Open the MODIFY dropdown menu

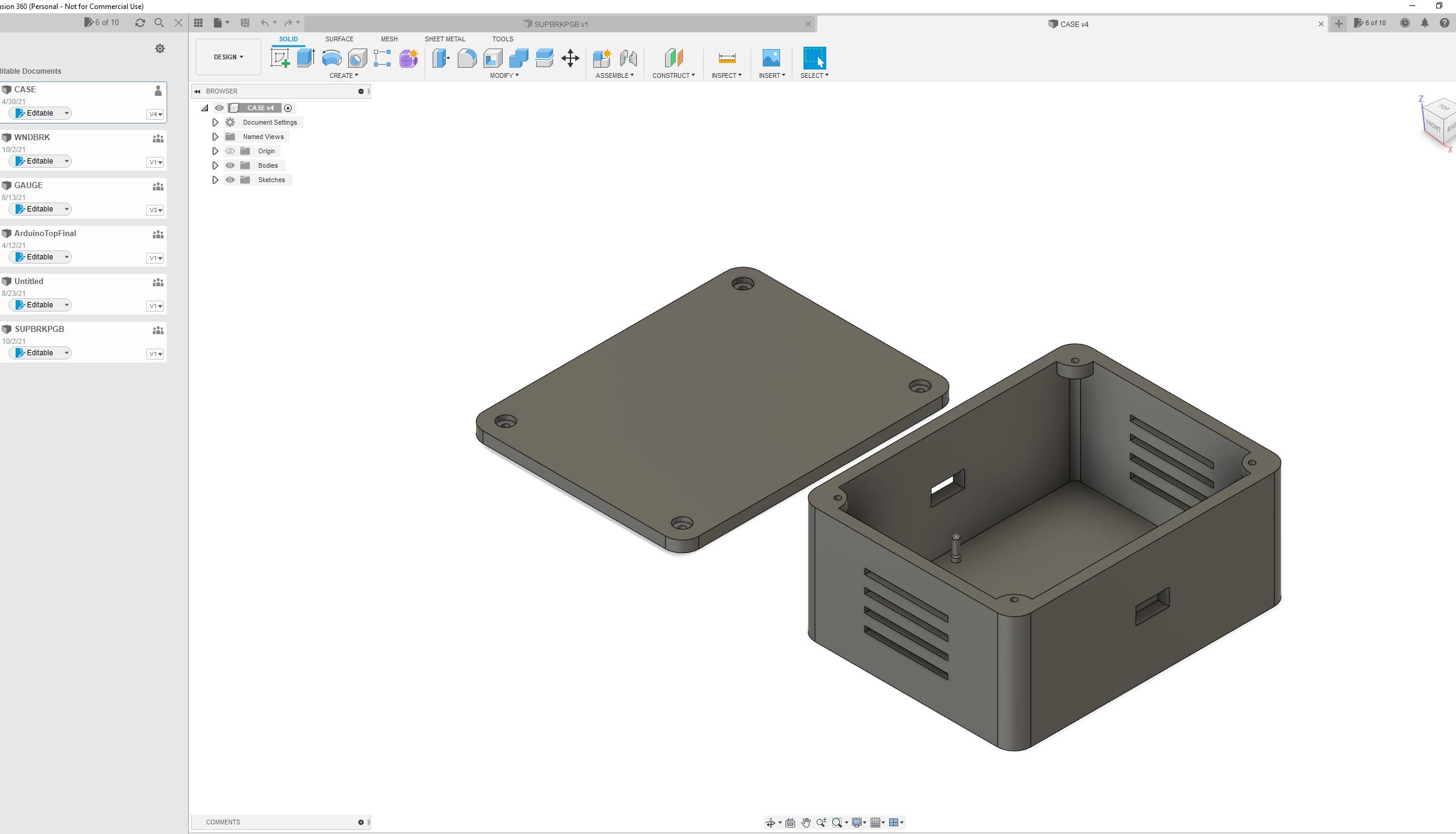(504, 75)
